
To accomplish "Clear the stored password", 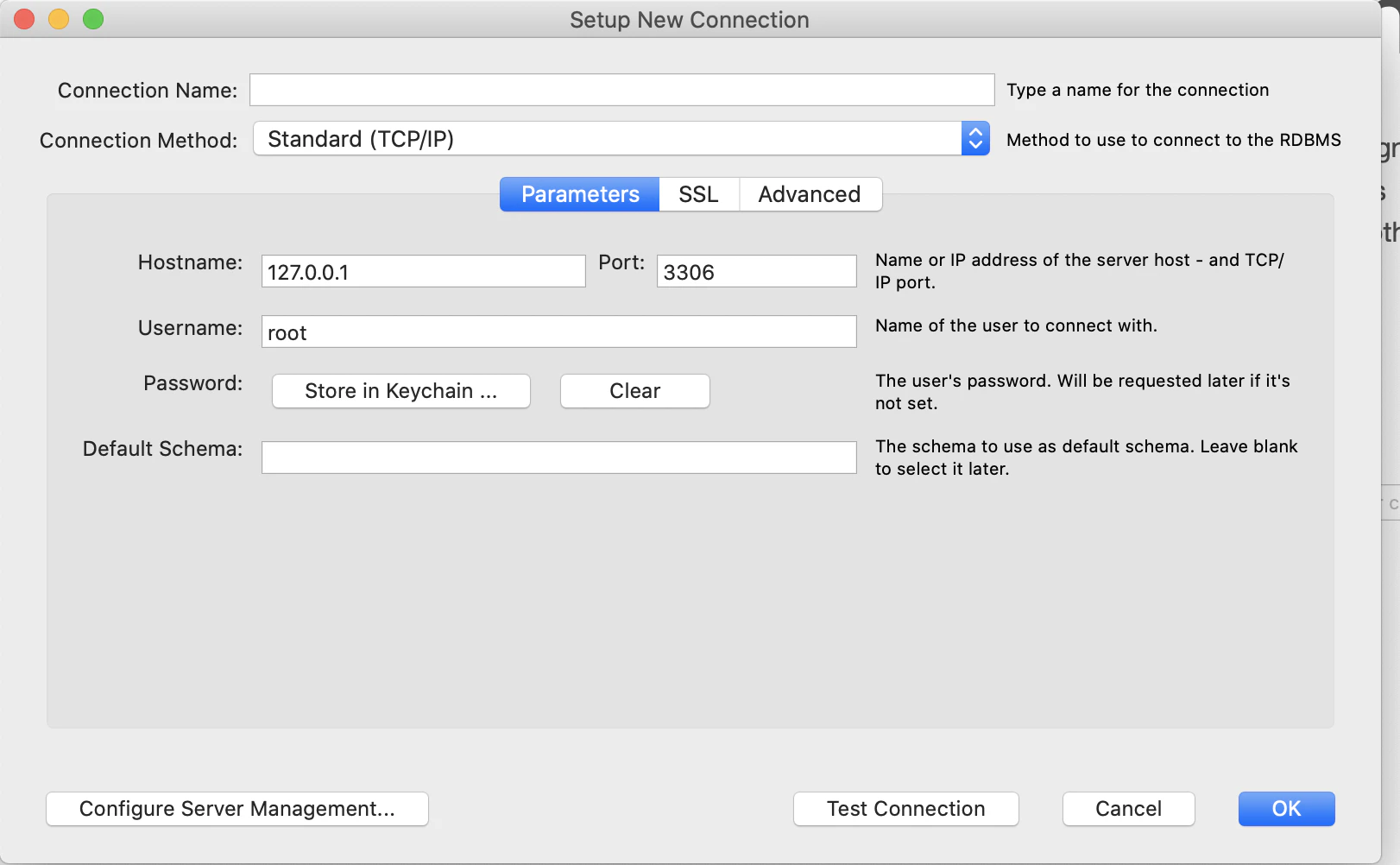I will pyautogui.click(x=635, y=391).
